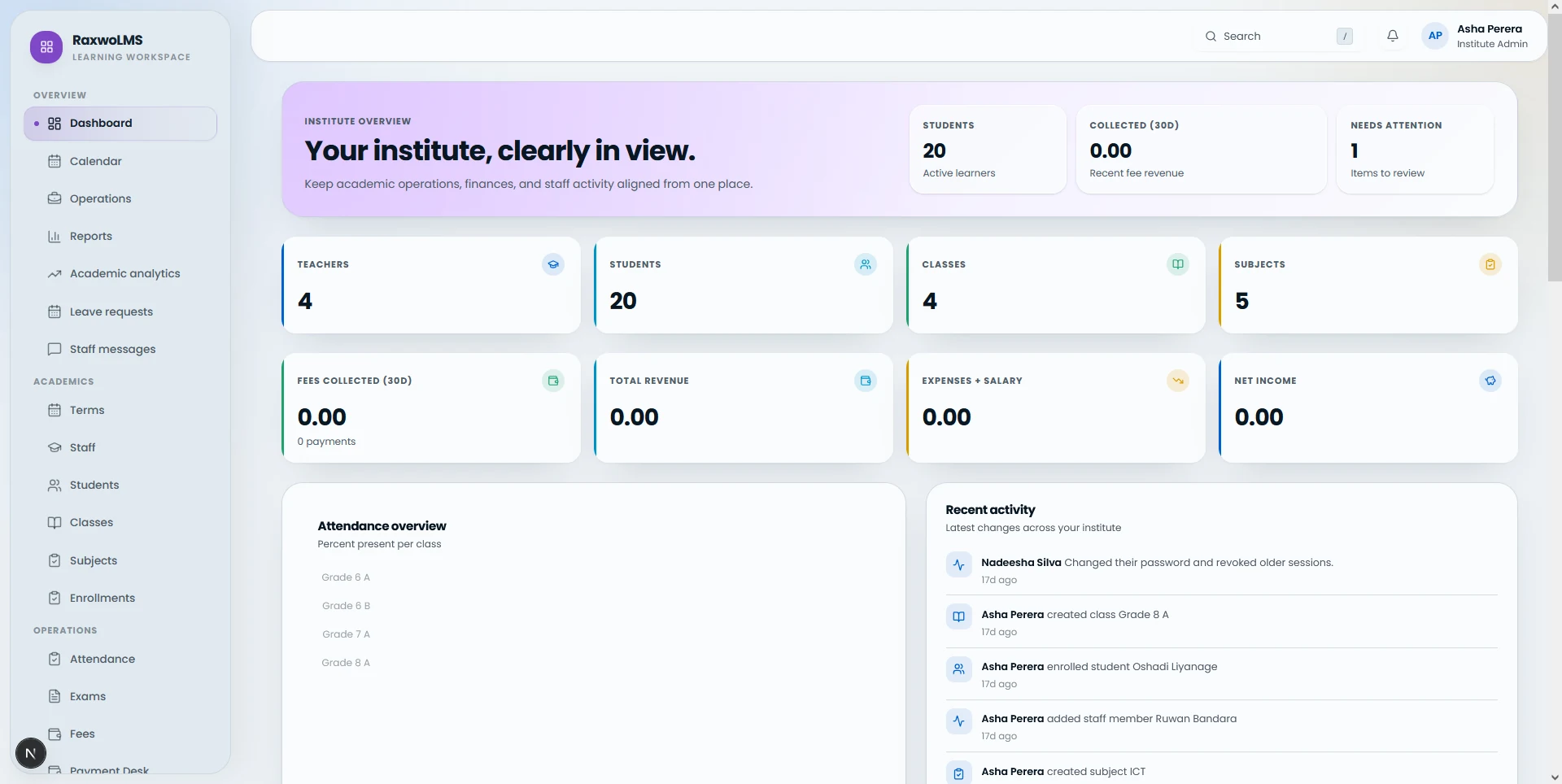This screenshot has height=784, width=1562.
Task: Click the book icon beside created class Grade 8 A
Action: tap(959, 616)
